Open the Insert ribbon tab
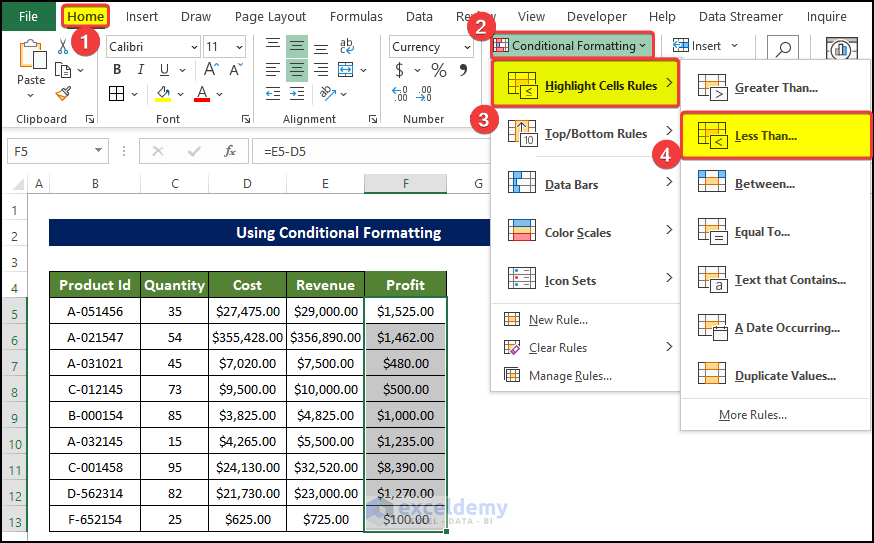The width and height of the screenshot is (874, 543). [142, 17]
